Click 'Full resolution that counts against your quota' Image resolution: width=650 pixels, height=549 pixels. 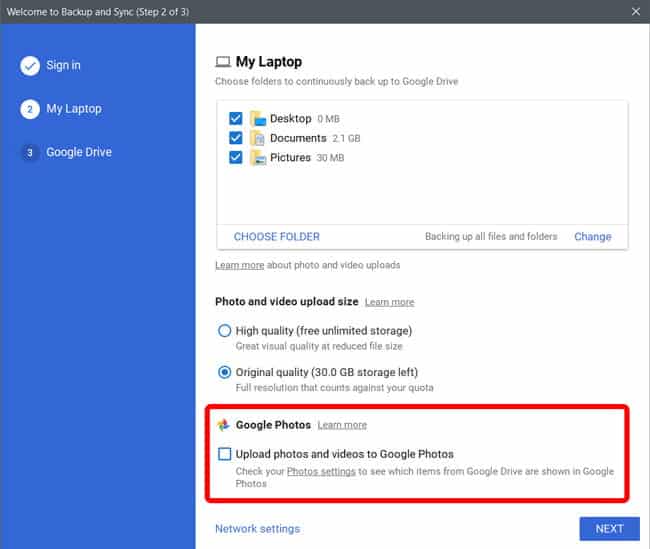pos(335,388)
